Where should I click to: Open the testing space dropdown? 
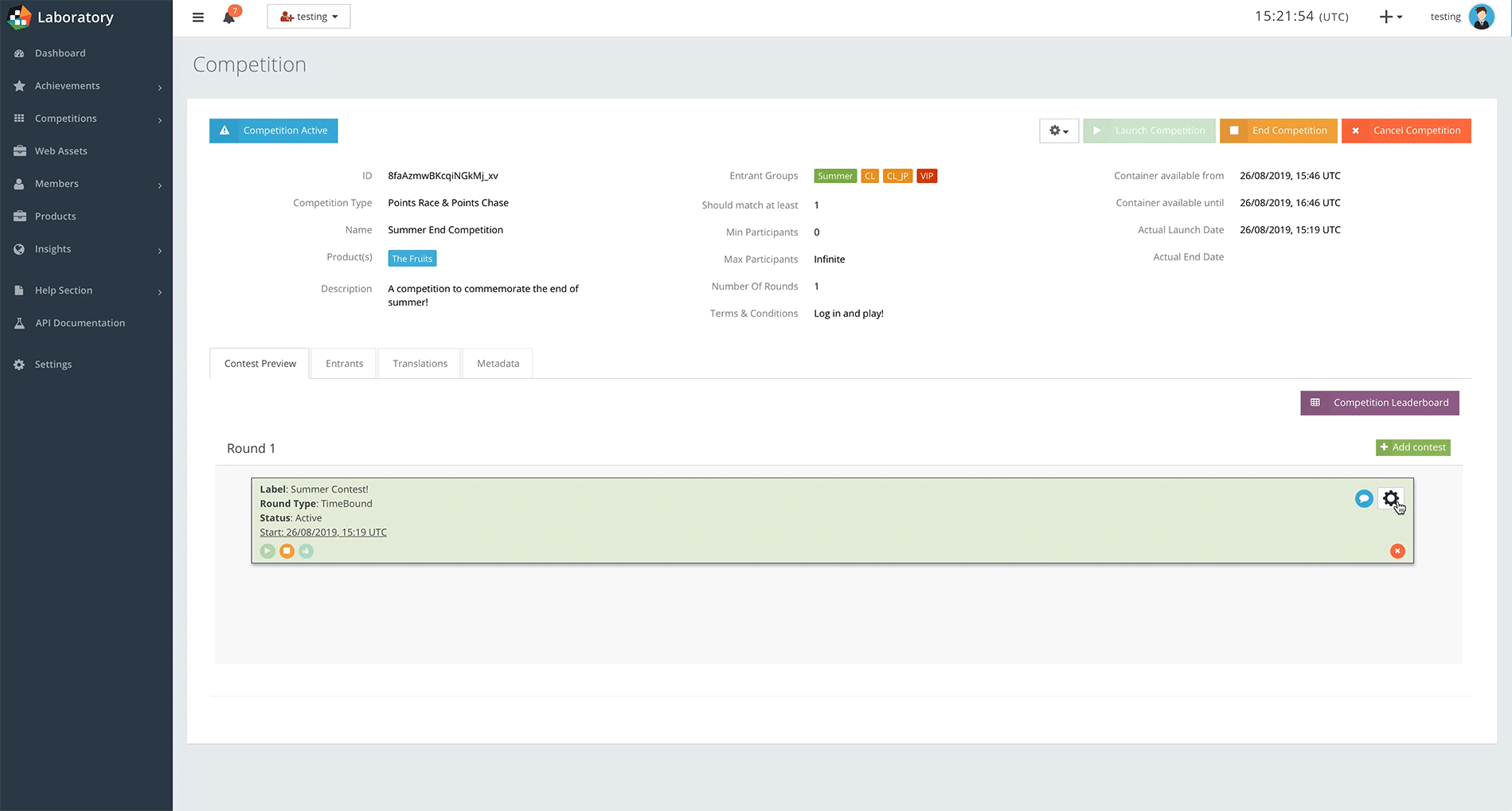click(x=309, y=17)
